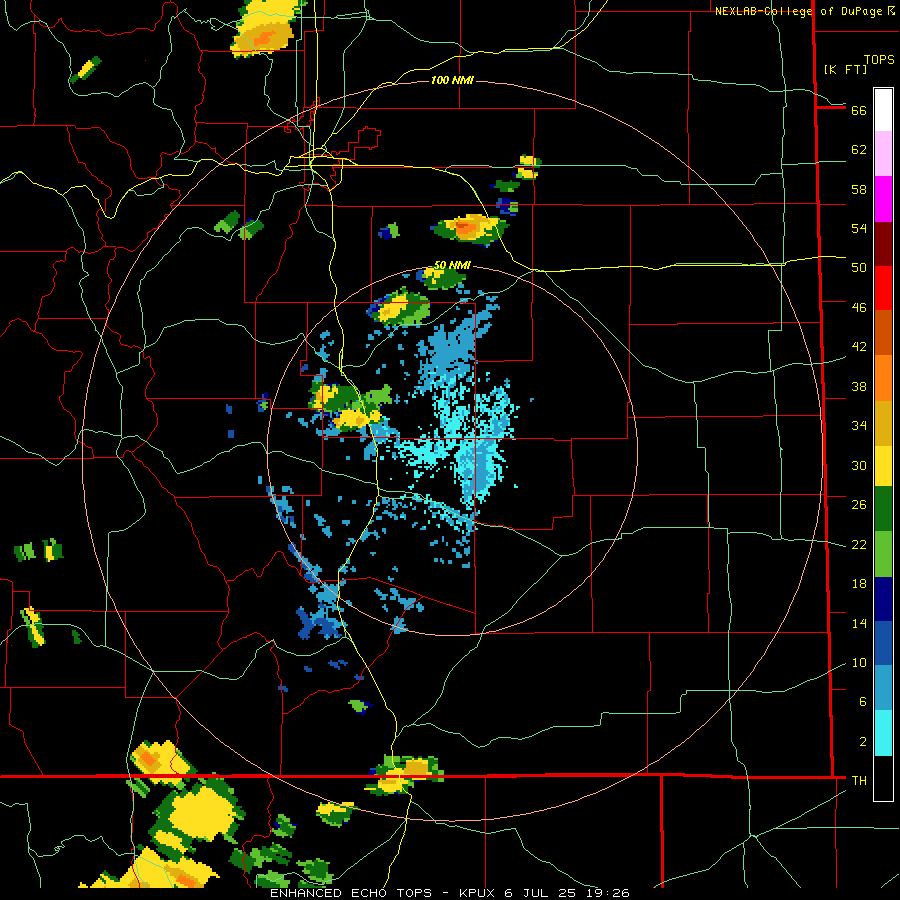
Task: Click the [K FT] units label
Action: (845, 70)
